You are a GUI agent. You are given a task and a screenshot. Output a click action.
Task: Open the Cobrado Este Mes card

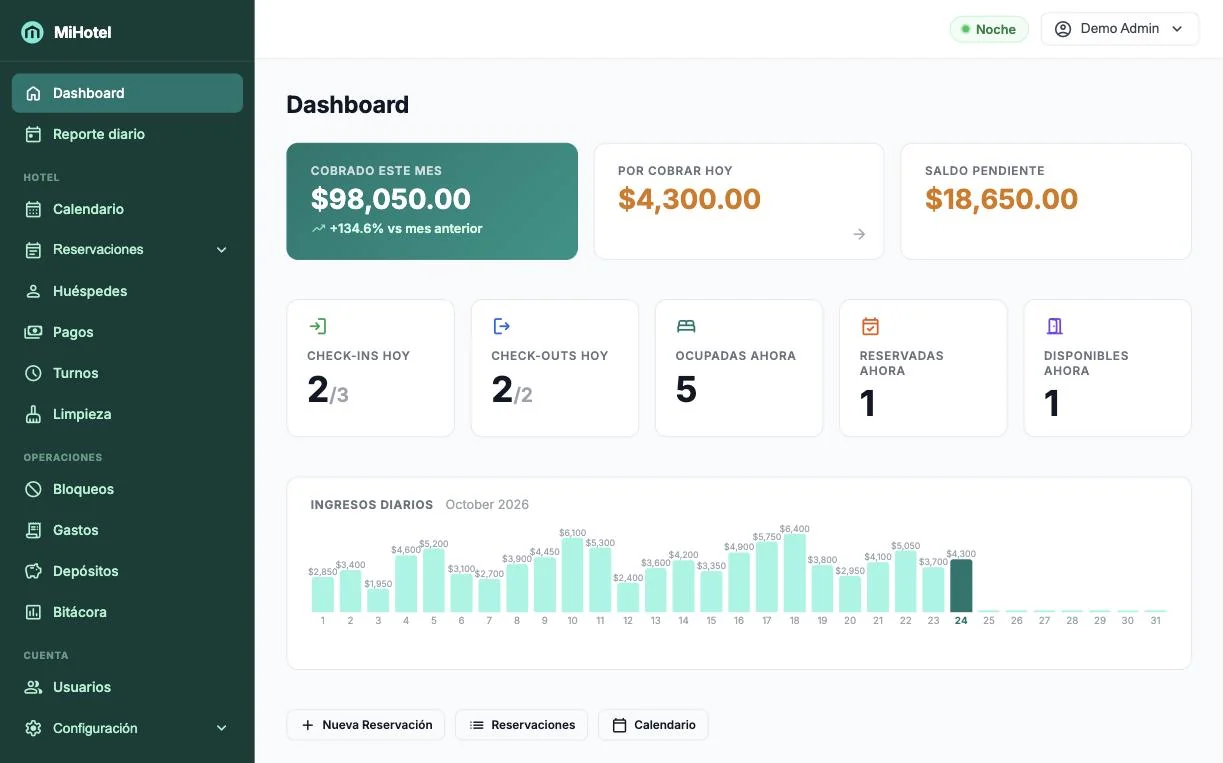coord(432,201)
